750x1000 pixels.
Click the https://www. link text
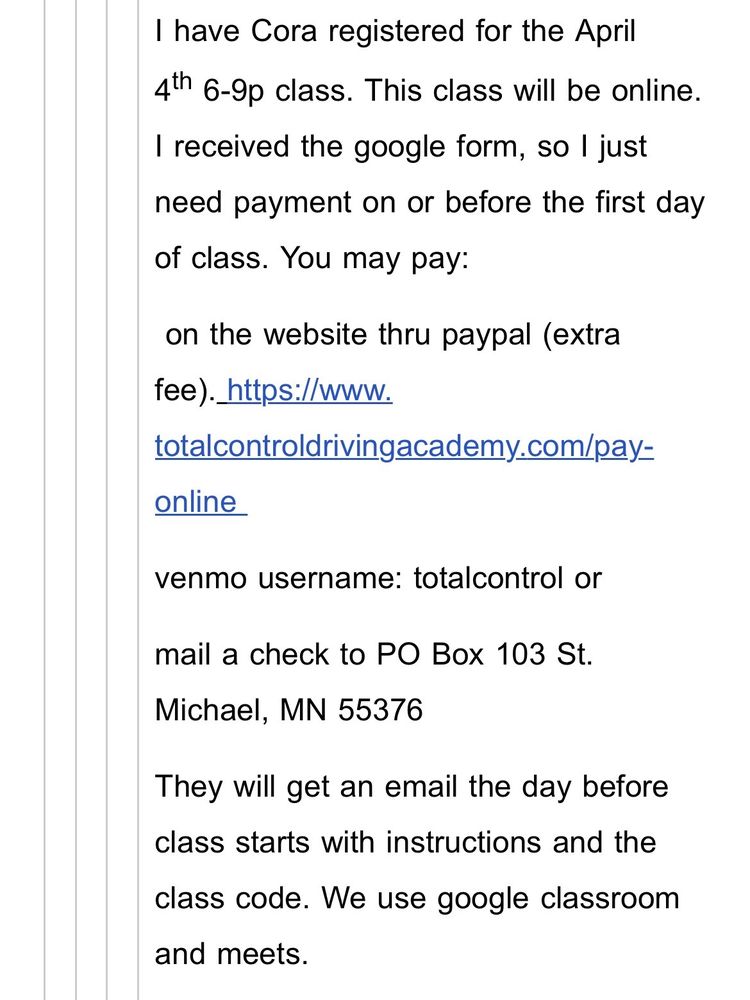(x=309, y=390)
